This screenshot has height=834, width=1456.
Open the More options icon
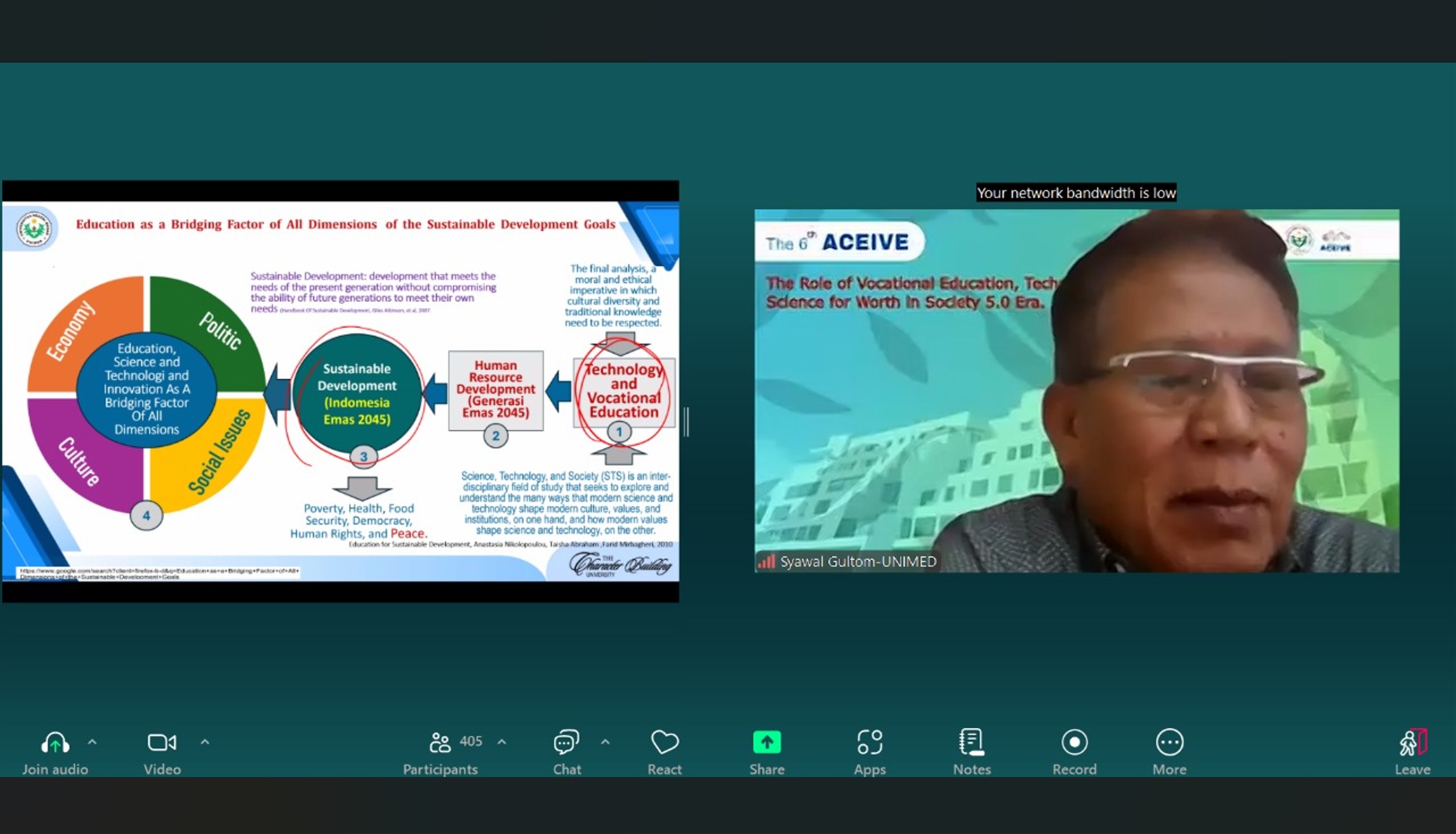point(1170,742)
